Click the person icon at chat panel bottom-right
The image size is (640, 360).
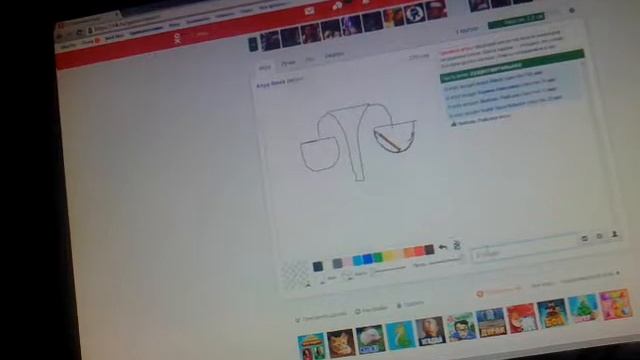pos(614,234)
